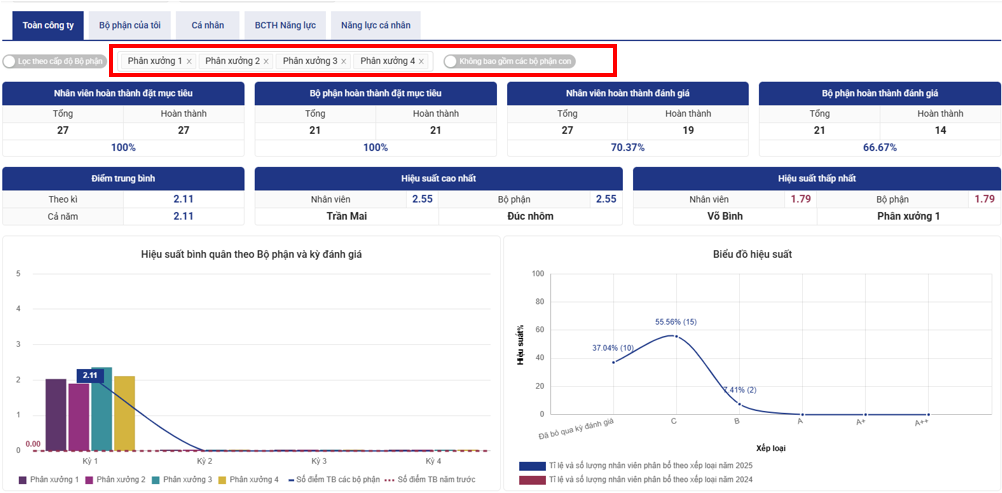Screen dimensions: 1002x493
Task: Toggle Số điểm TB năm trước legend item
Action: (430, 480)
